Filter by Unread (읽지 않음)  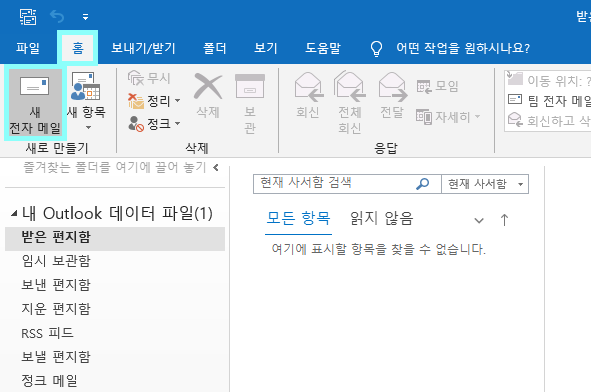click(381, 218)
